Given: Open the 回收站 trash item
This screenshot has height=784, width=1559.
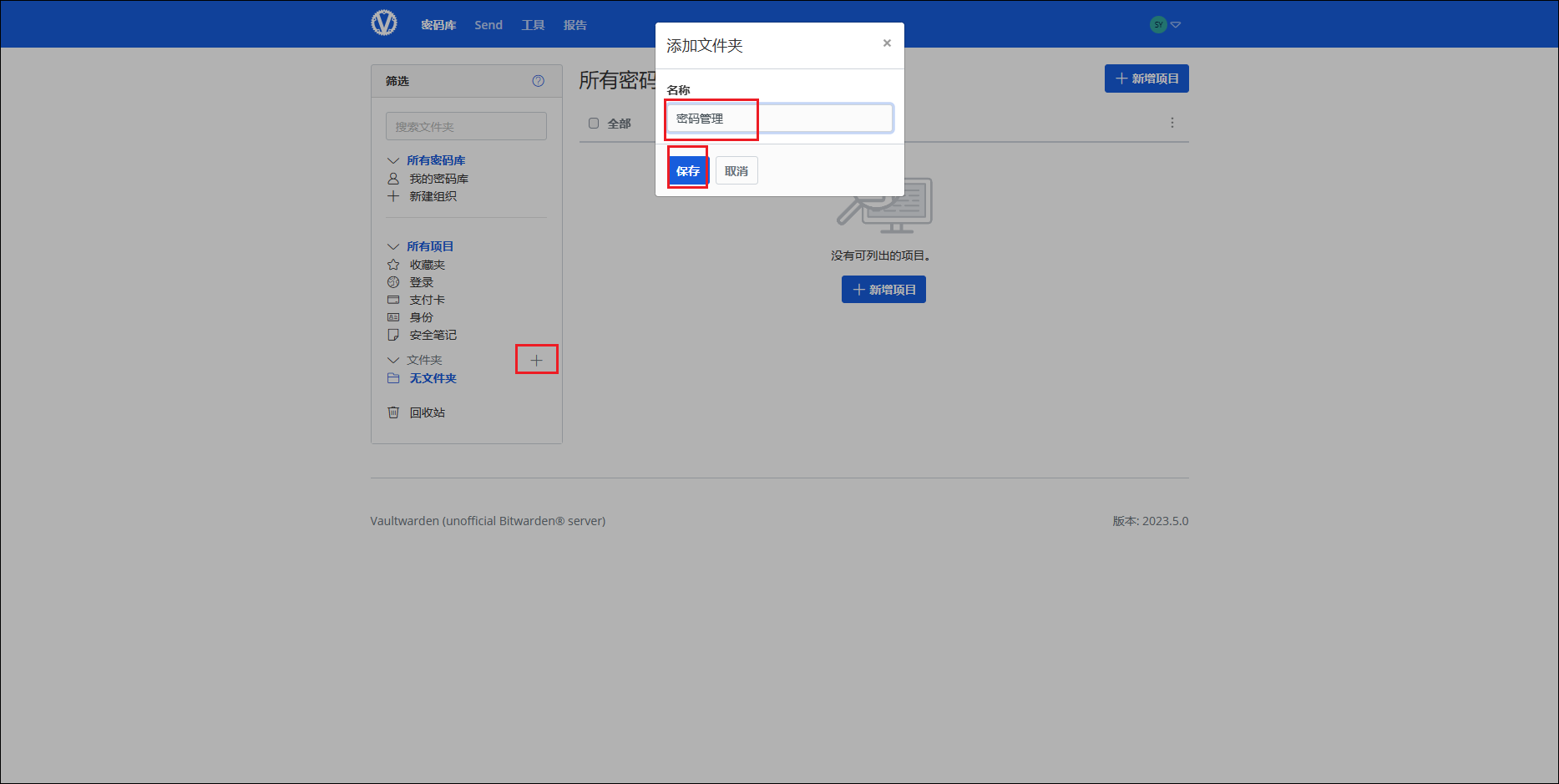Looking at the screenshot, I should 427,412.
